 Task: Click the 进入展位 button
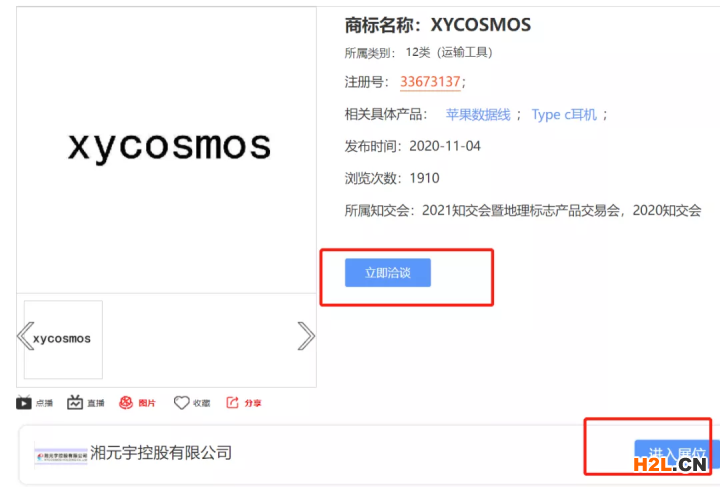pyautogui.click(x=677, y=455)
